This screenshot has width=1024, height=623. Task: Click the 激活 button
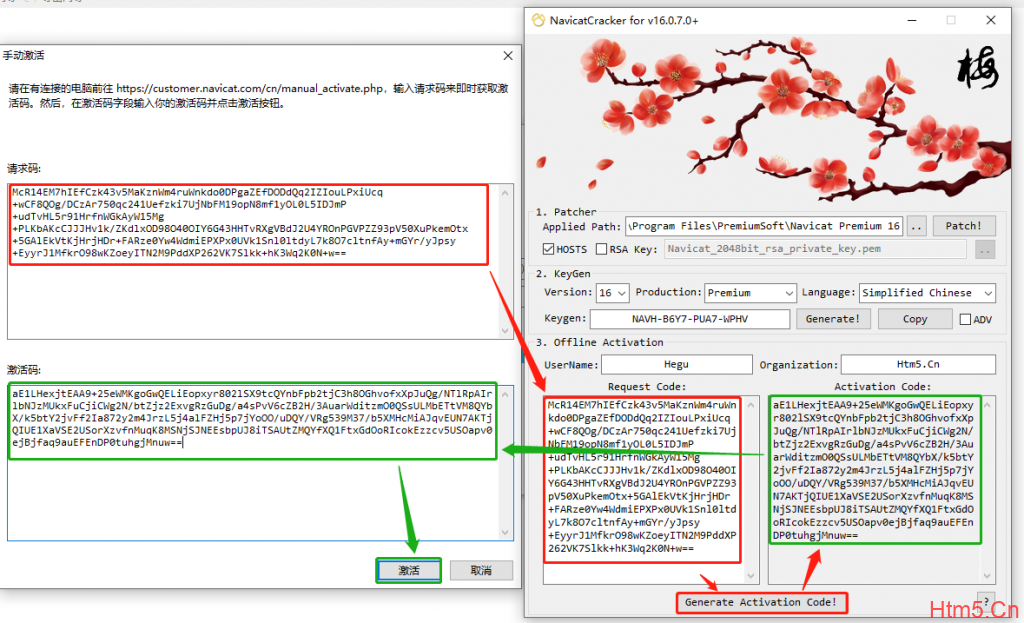point(409,571)
